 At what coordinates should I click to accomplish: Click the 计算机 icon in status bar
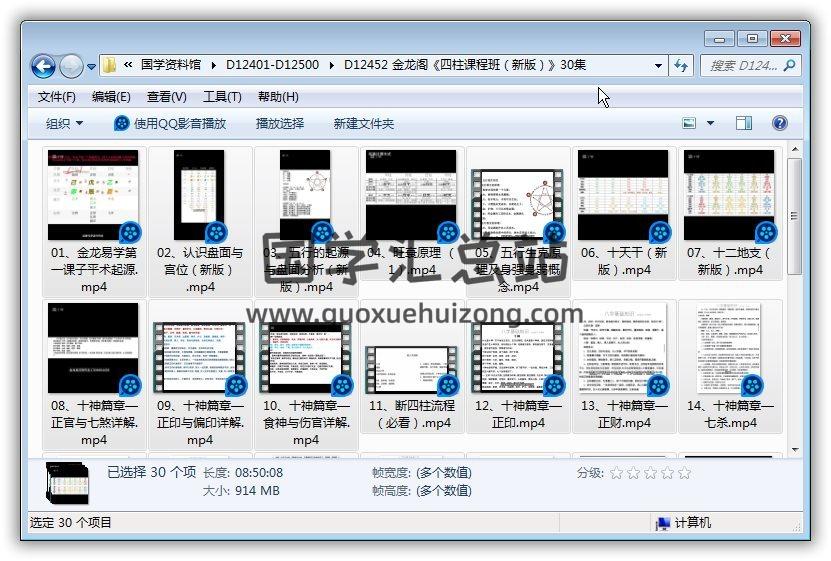point(663,523)
